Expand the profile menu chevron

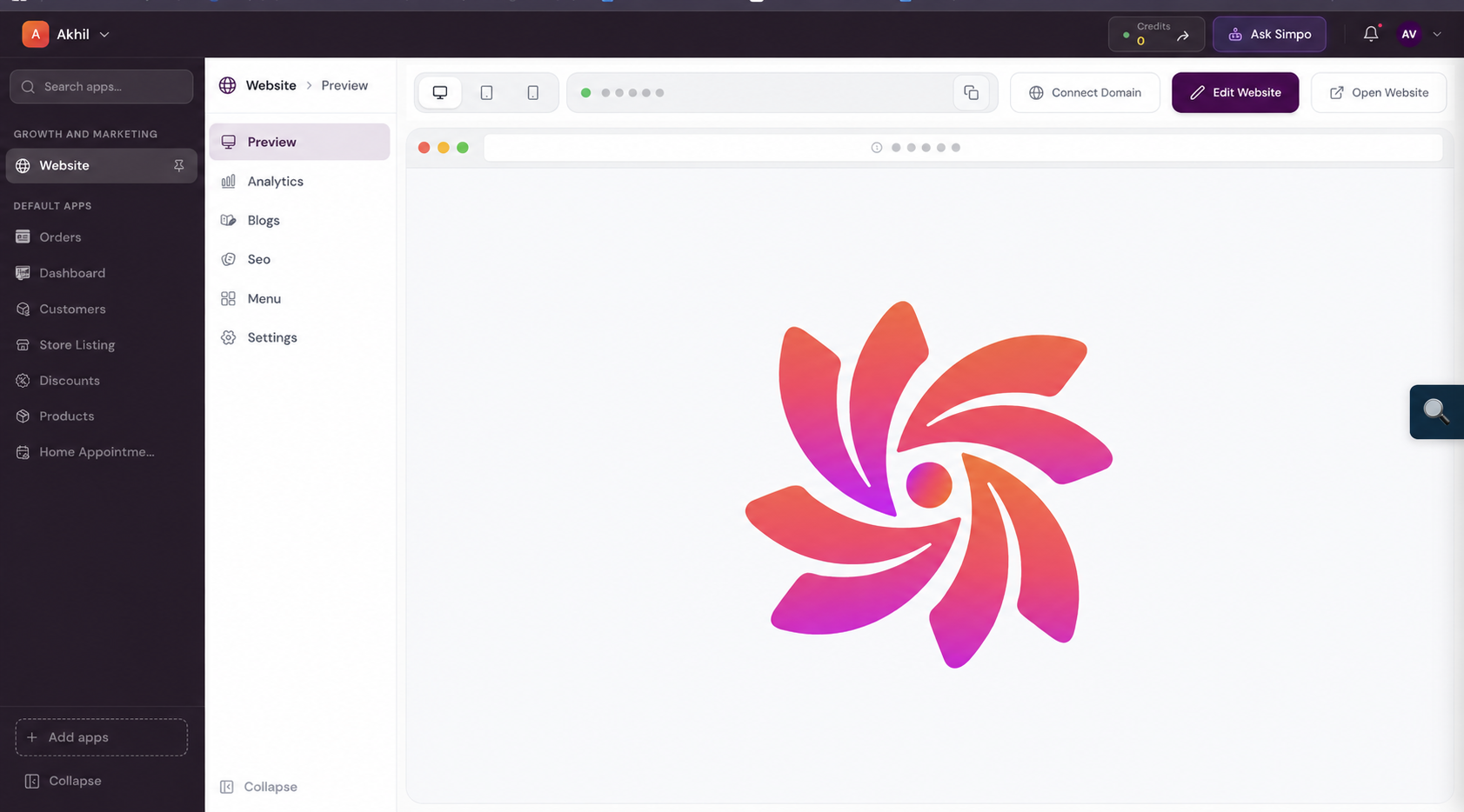1437,34
